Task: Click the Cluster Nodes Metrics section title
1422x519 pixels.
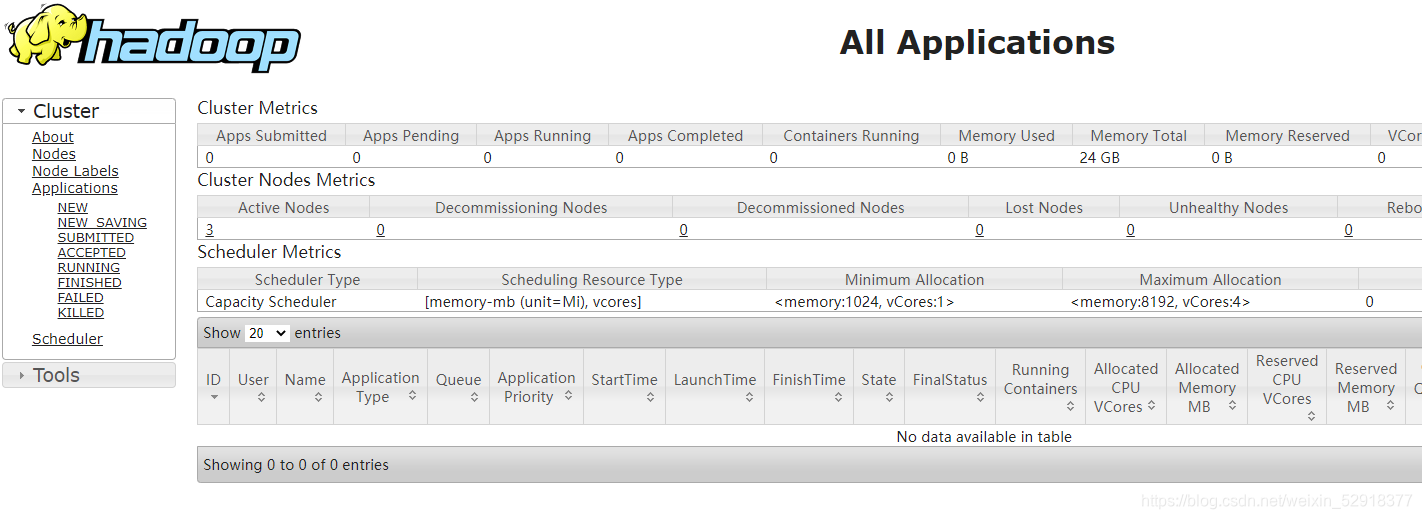Action: [286, 180]
